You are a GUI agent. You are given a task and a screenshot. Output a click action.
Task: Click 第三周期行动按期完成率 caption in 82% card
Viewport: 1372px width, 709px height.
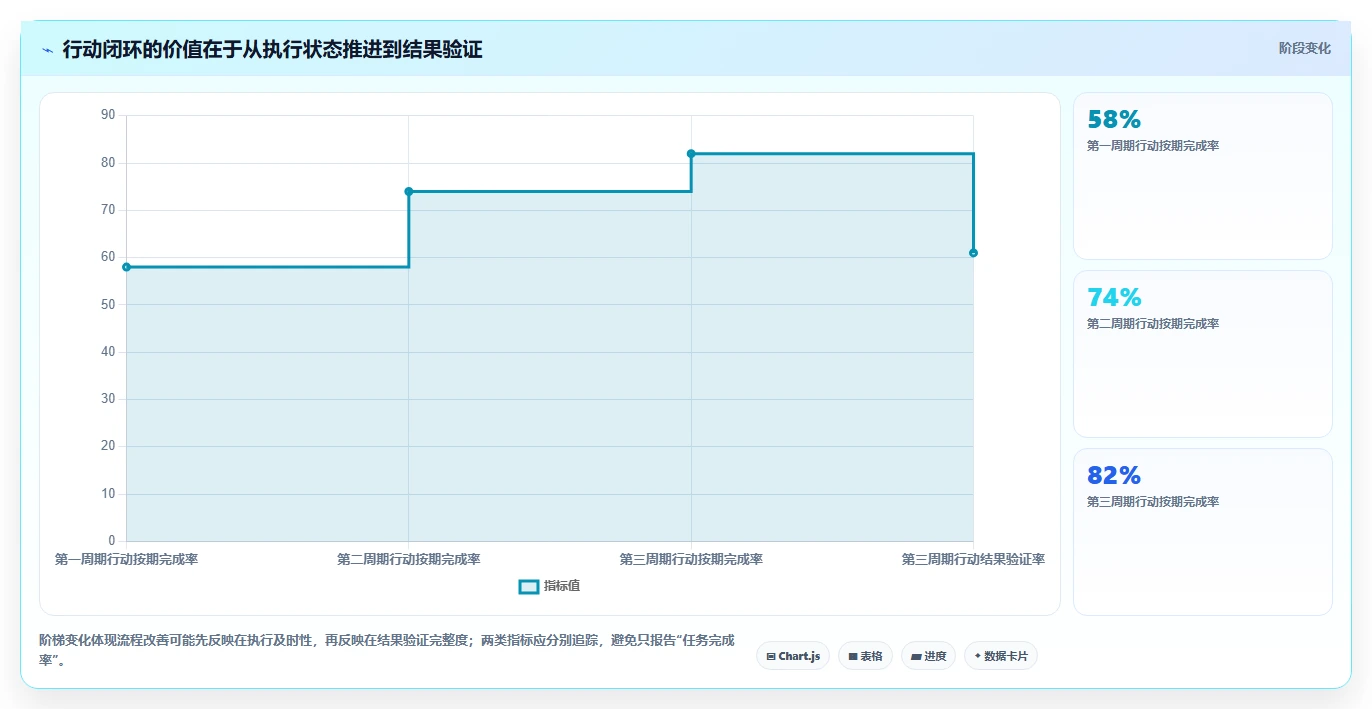(x=1153, y=502)
